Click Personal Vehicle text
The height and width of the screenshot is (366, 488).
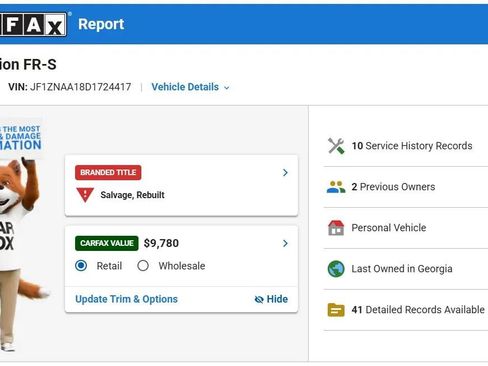(389, 228)
